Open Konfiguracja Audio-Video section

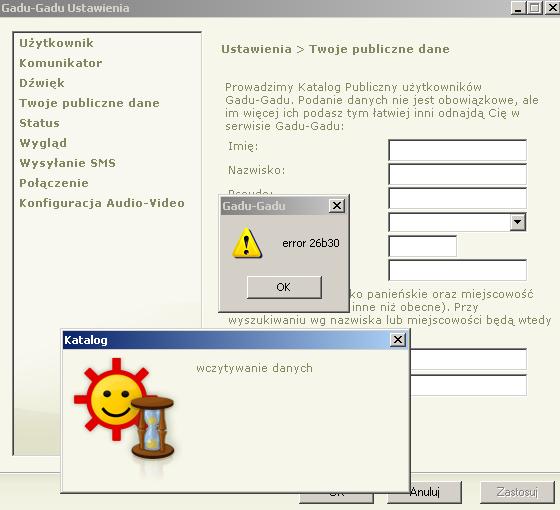click(102, 203)
